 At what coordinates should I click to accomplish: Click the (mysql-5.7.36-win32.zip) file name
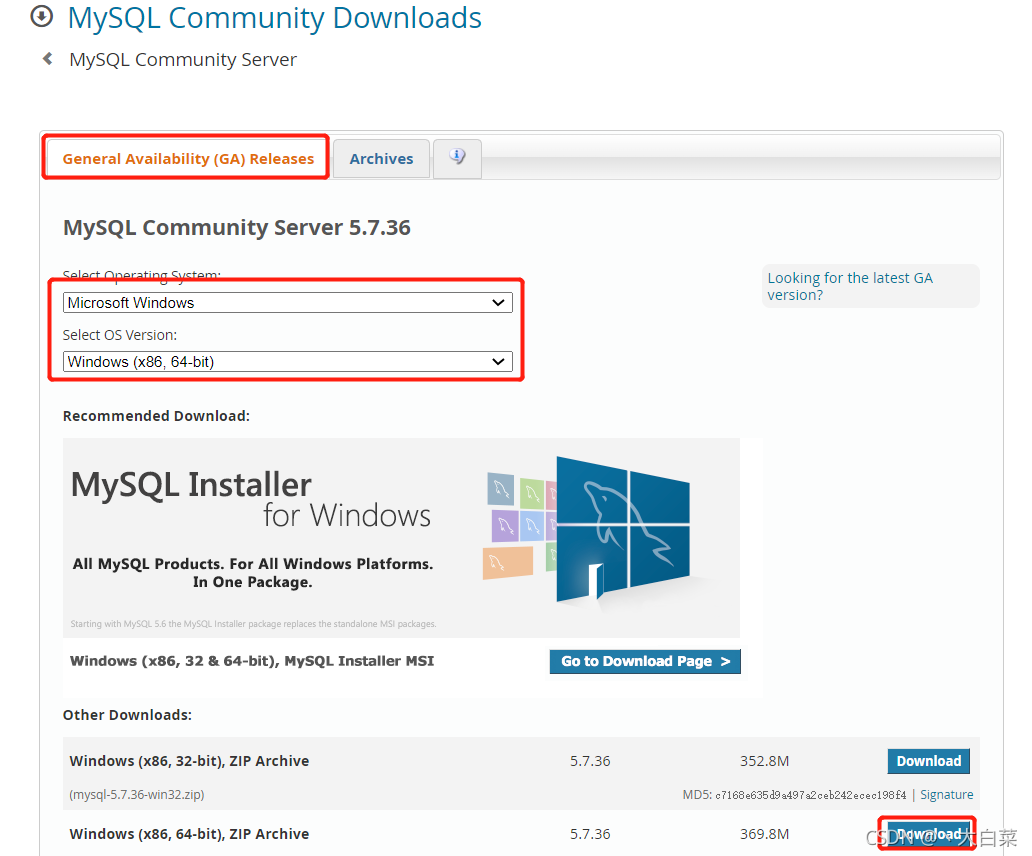[x=137, y=795]
